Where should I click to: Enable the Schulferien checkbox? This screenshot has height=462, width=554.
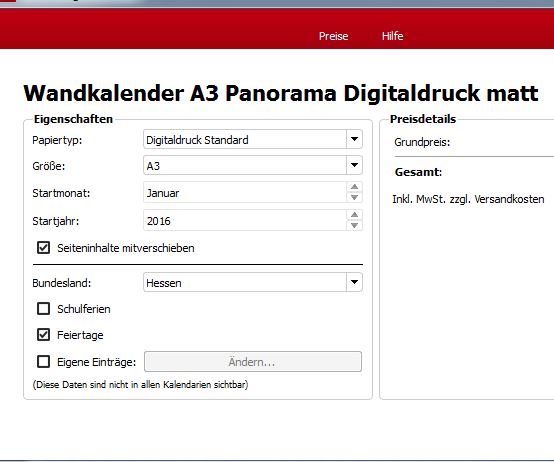[x=43, y=308]
